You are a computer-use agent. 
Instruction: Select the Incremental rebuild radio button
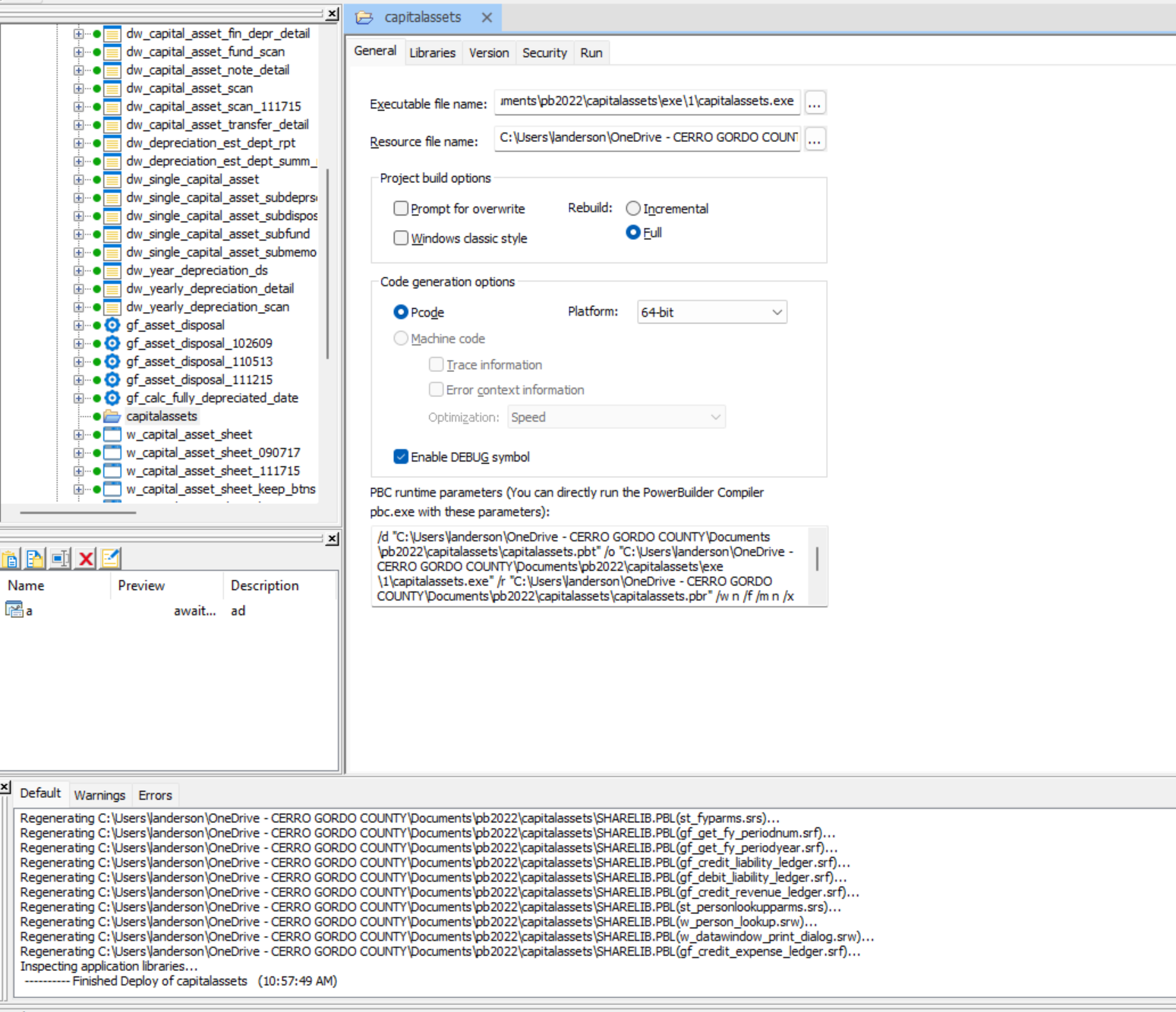tap(633, 208)
